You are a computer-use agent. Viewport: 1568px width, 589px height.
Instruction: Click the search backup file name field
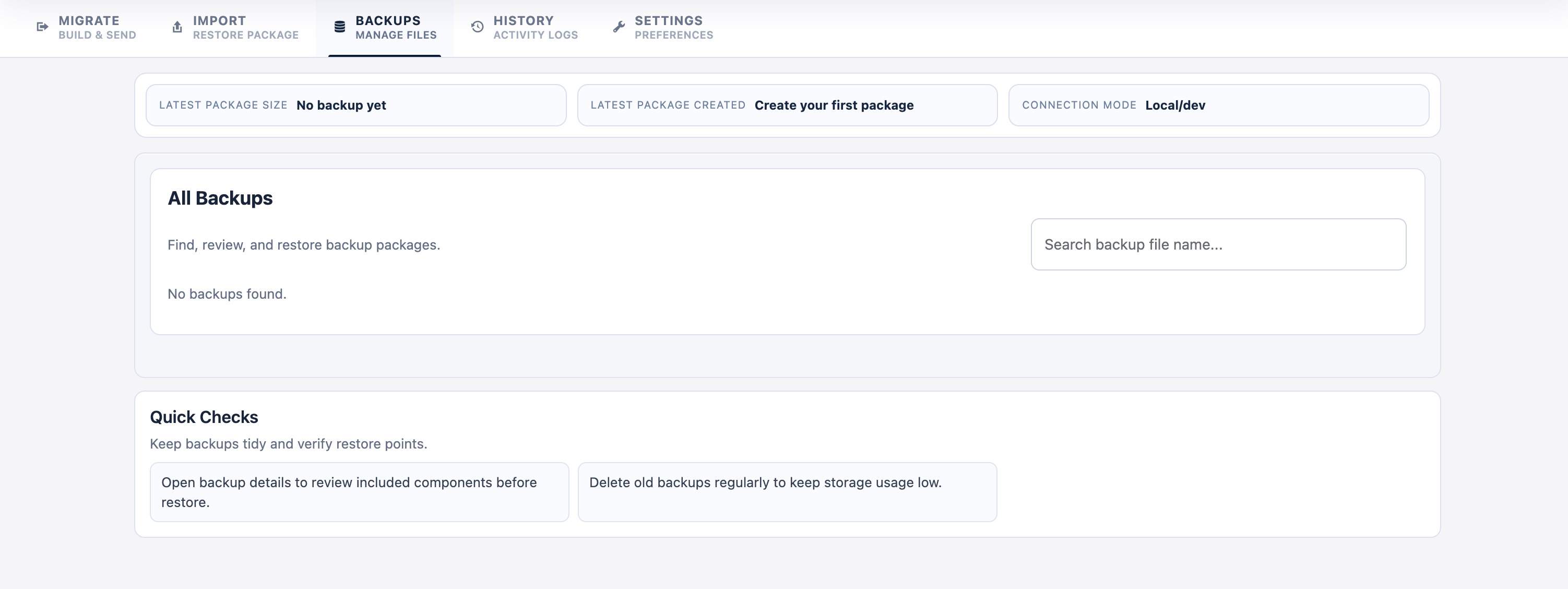(x=1218, y=244)
